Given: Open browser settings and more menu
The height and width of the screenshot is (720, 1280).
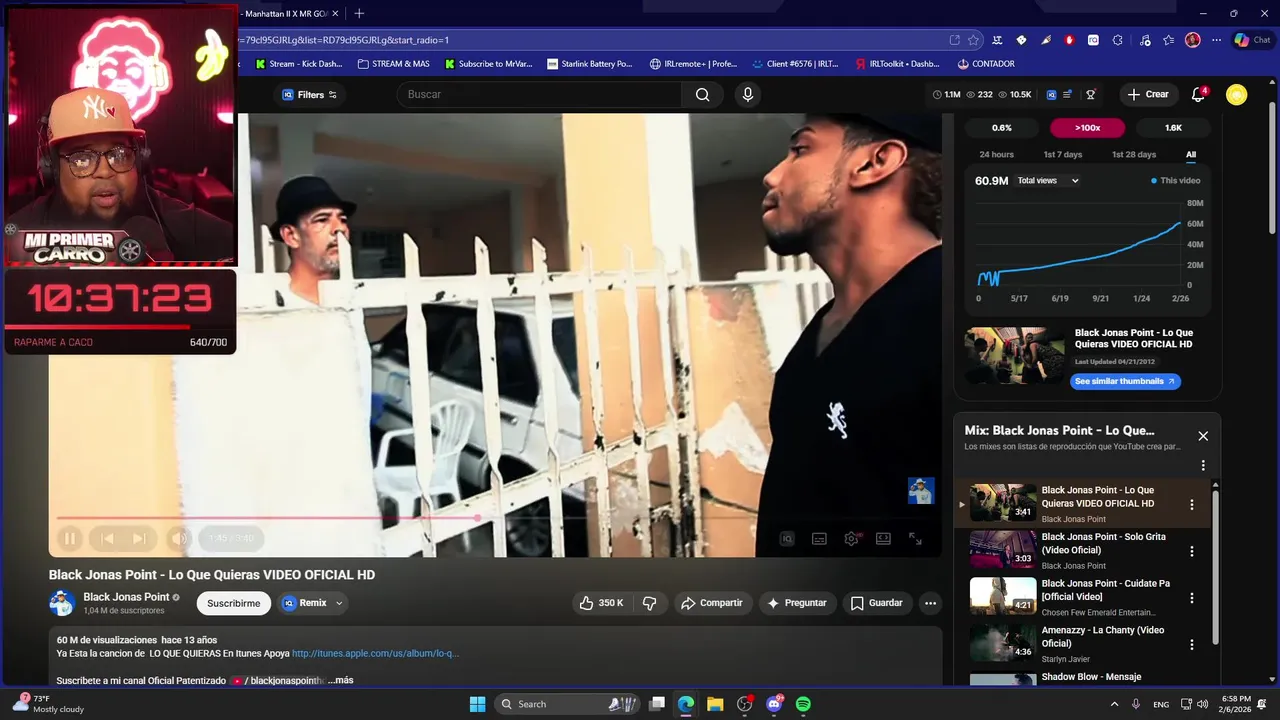Looking at the screenshot, I should click(x=1216, y=40).
